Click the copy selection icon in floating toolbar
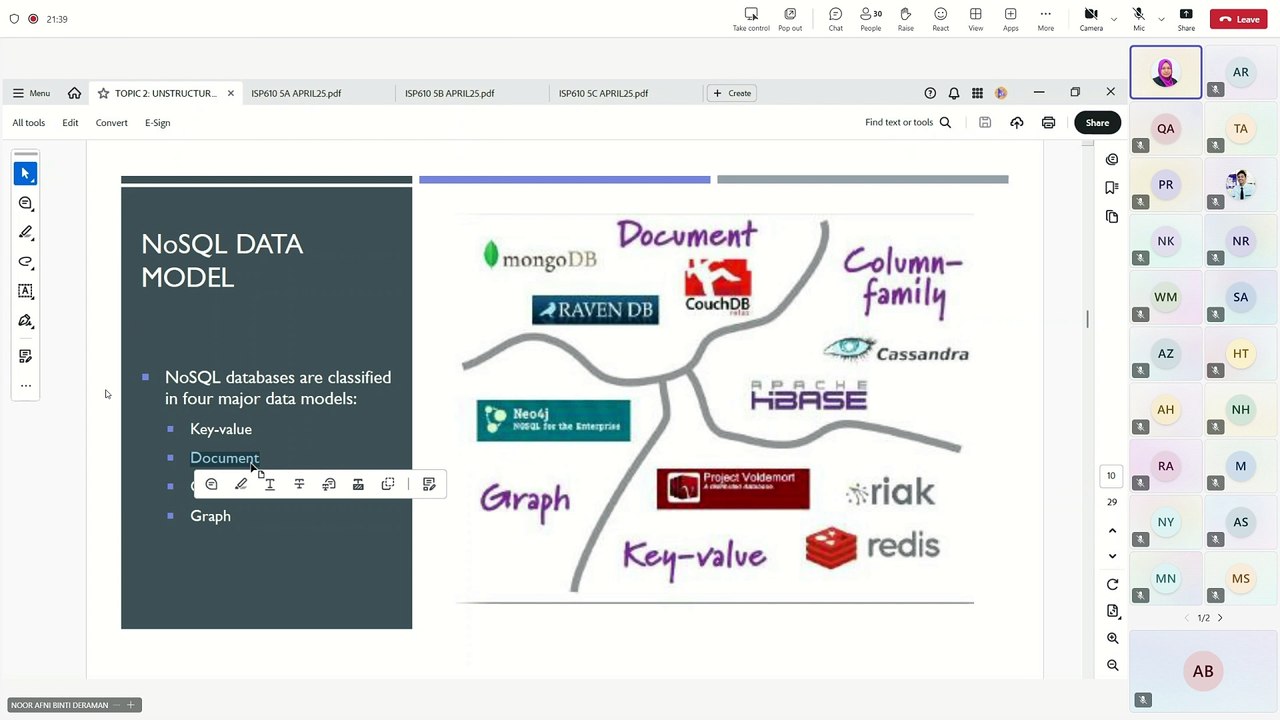Viewport: 1280px width, 720px height. click(x=388, y=484)
